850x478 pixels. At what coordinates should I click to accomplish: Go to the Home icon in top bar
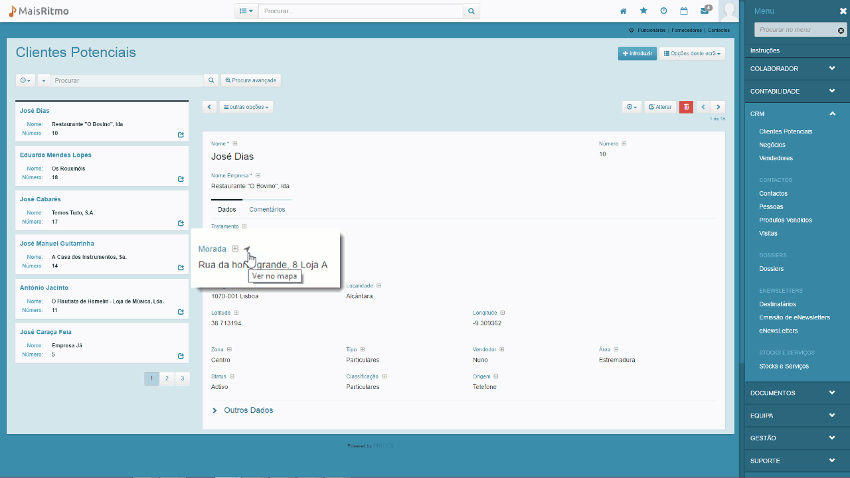pyautogui.click(x=623, y=11)
